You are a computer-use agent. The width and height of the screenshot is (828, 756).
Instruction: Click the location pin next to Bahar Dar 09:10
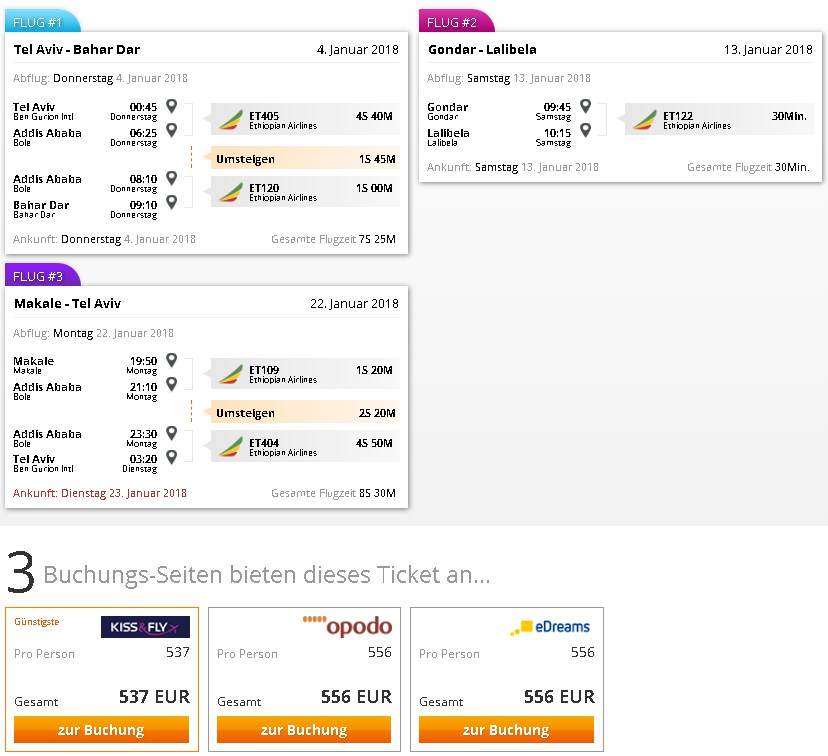pyautogui.click(x=172, y=202)
